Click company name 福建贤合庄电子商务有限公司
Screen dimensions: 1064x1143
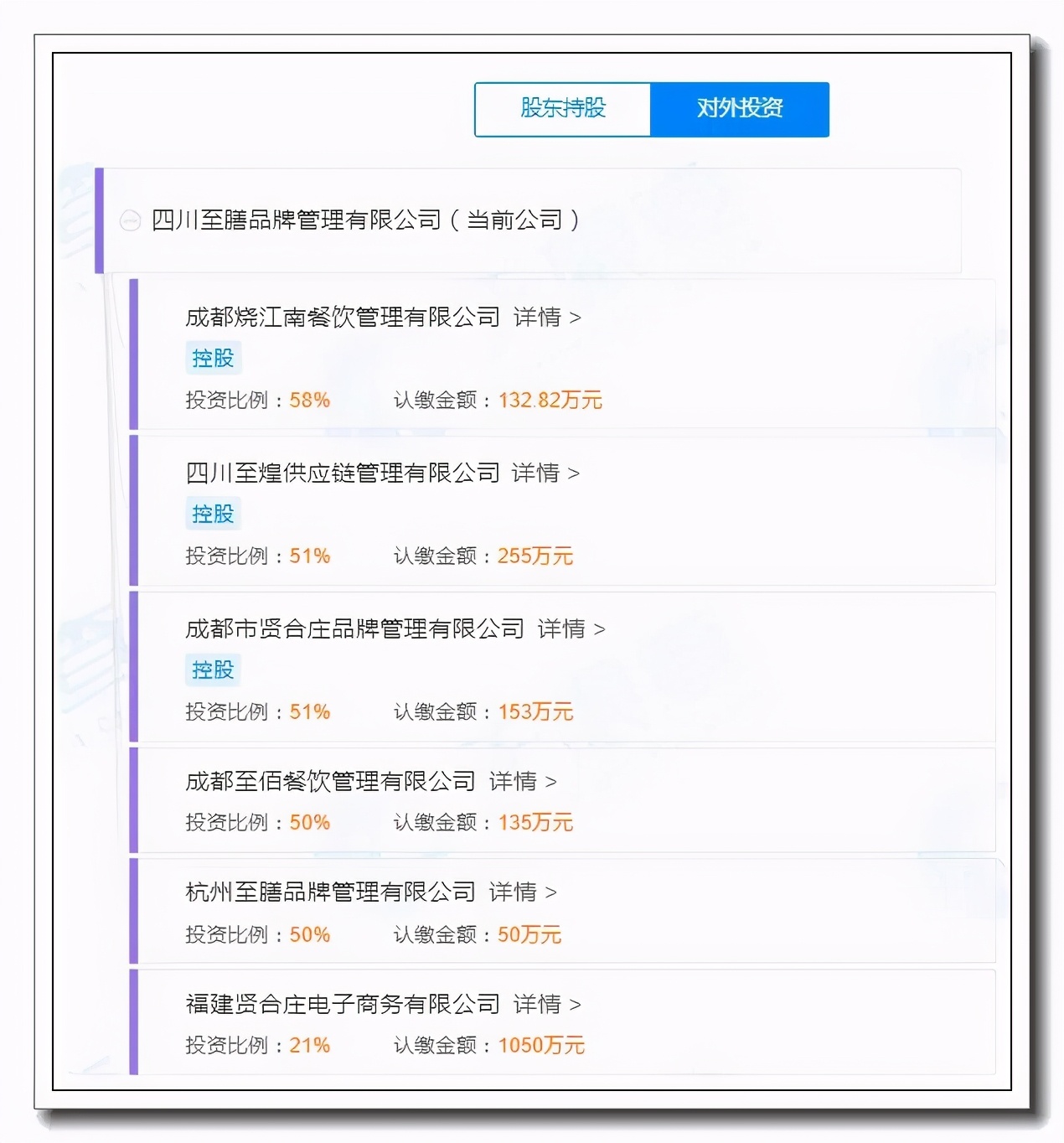[343, 1004]
